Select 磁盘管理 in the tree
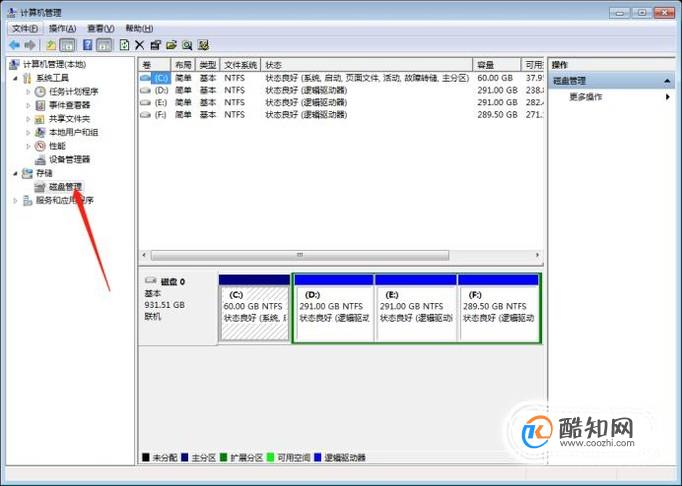682x486 pixels. (x=65, y=187)
